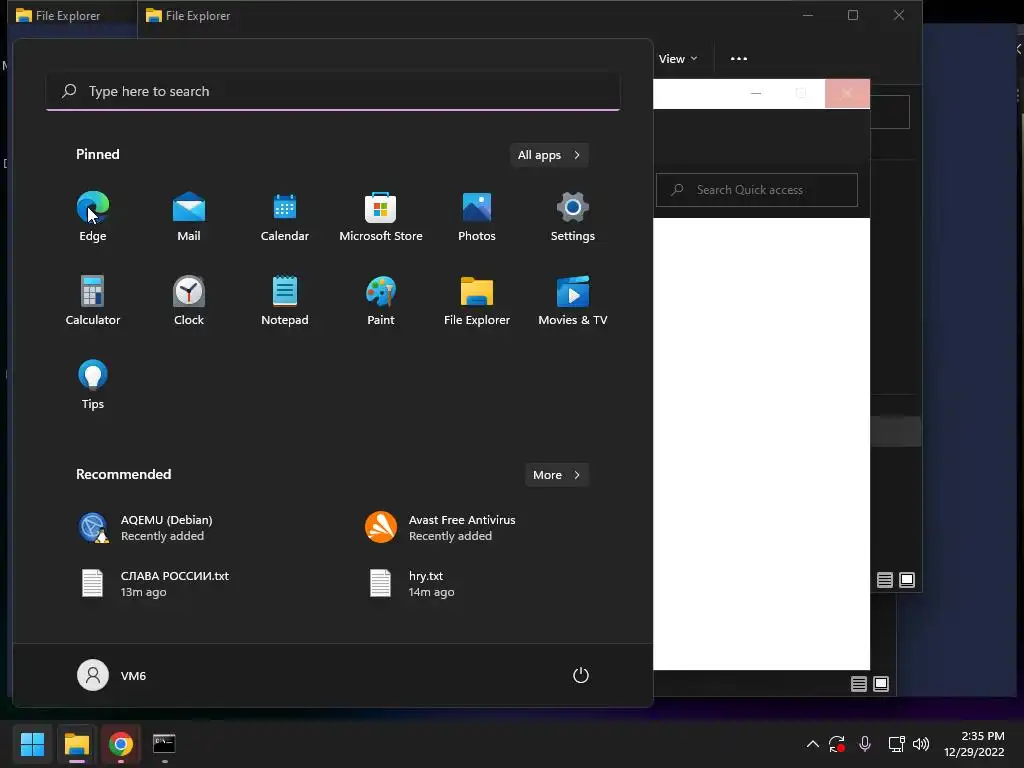
Task: Click the microphone tray icon
Action: click(x=865, y=744)
